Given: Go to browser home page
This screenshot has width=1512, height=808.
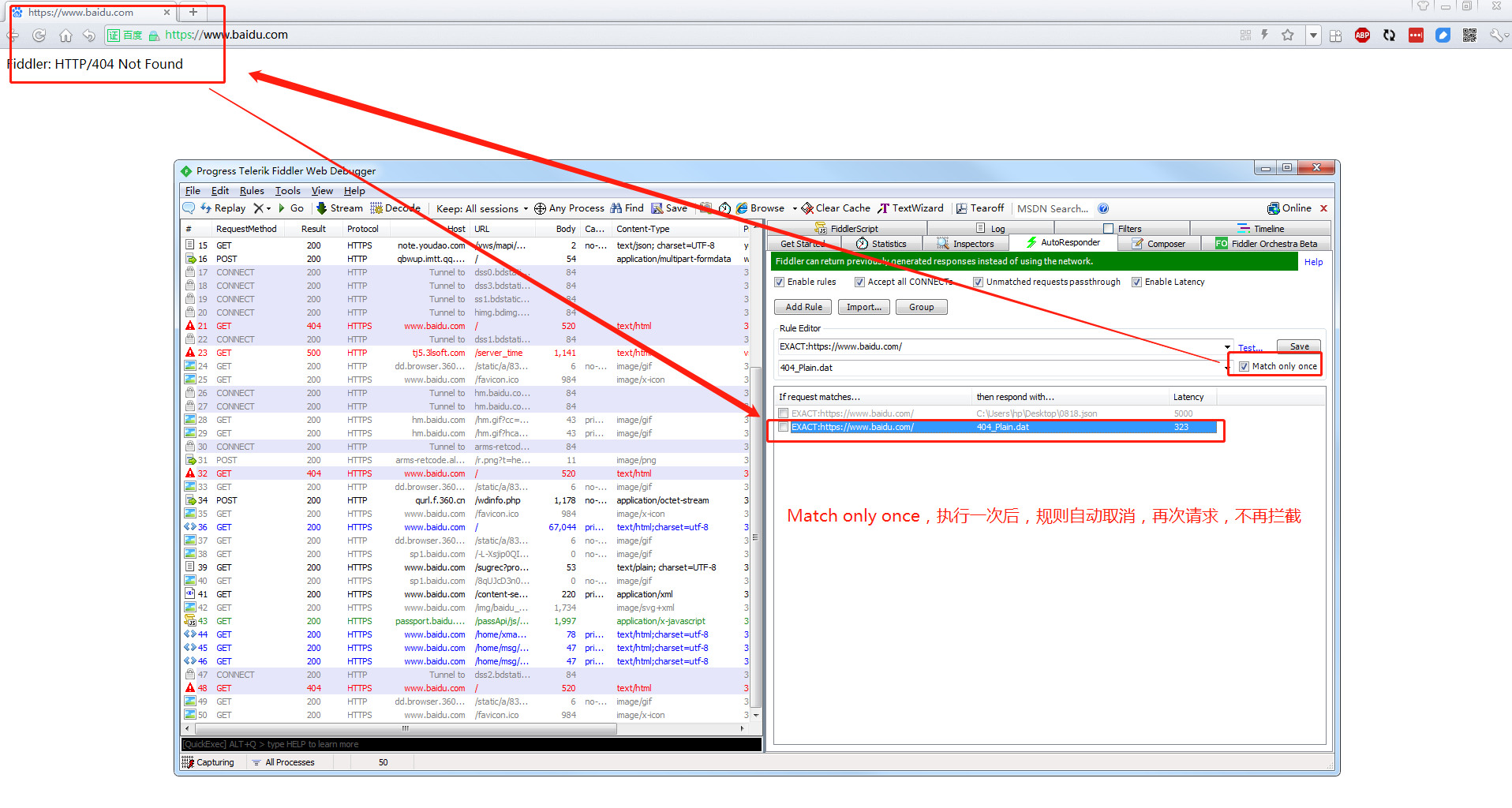Looking at the screenshot, I should [65, 36].
